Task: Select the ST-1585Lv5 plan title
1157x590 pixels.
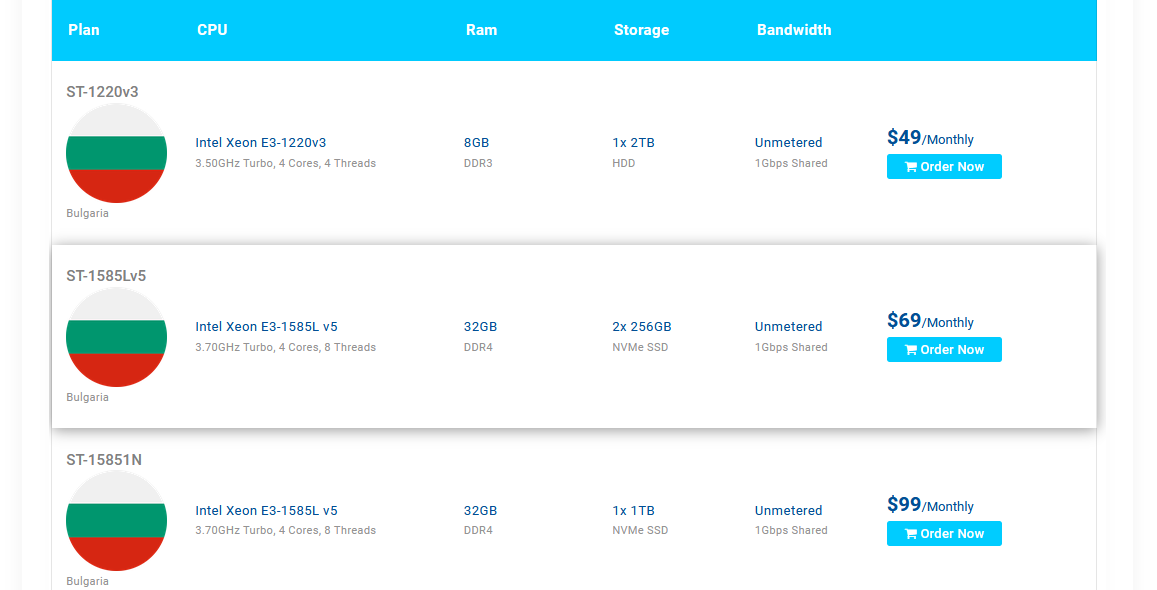Action: pyautogui.click(x=106, y=276)
